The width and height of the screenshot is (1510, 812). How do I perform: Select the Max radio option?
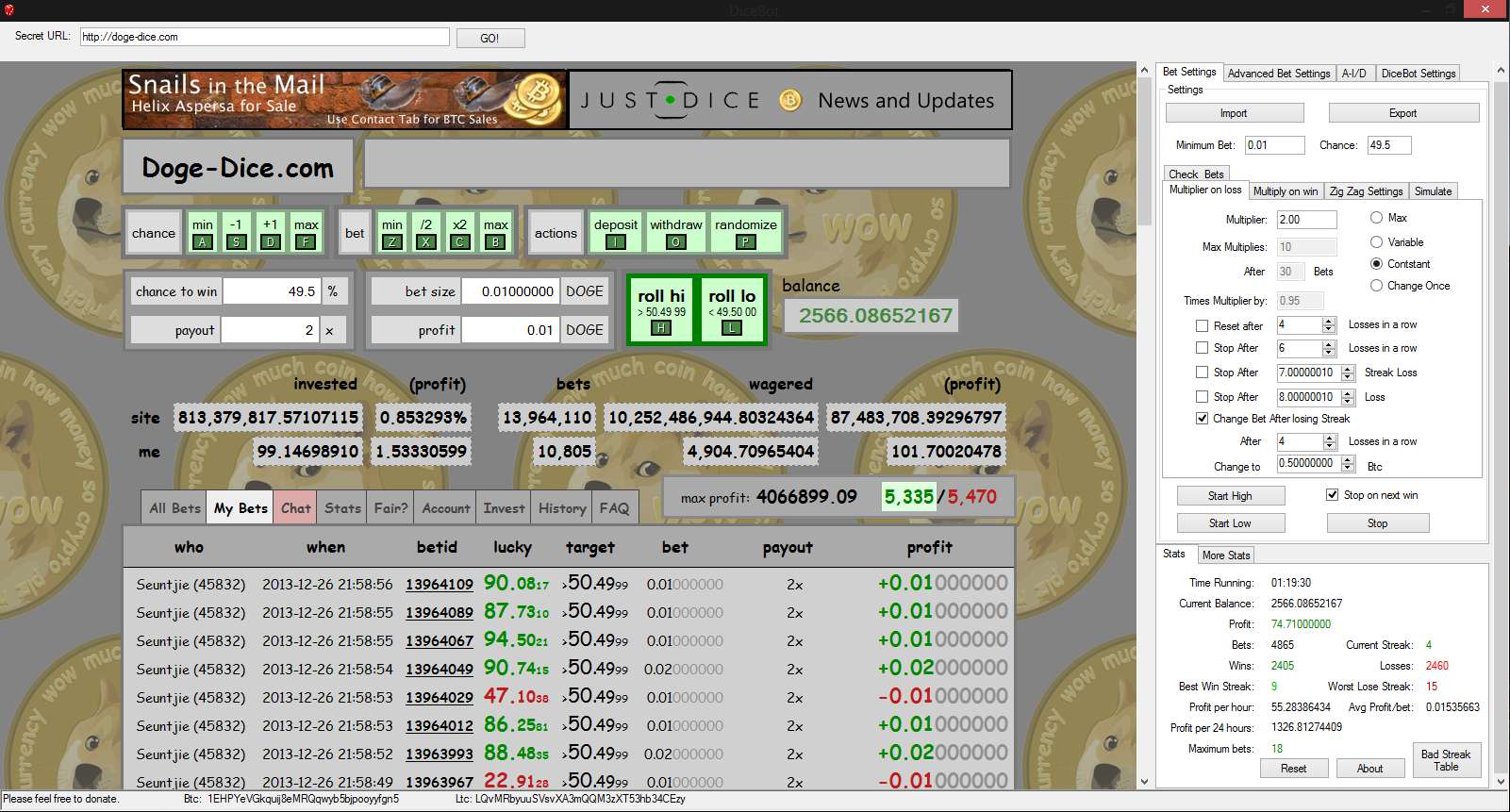(x=1376, y=218)
